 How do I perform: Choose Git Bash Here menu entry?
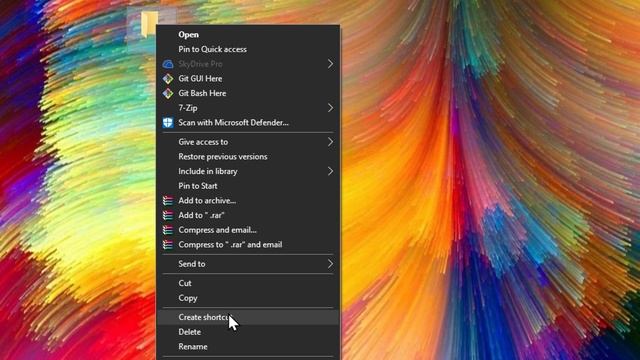pyautogui.click(x=248, y=93)
